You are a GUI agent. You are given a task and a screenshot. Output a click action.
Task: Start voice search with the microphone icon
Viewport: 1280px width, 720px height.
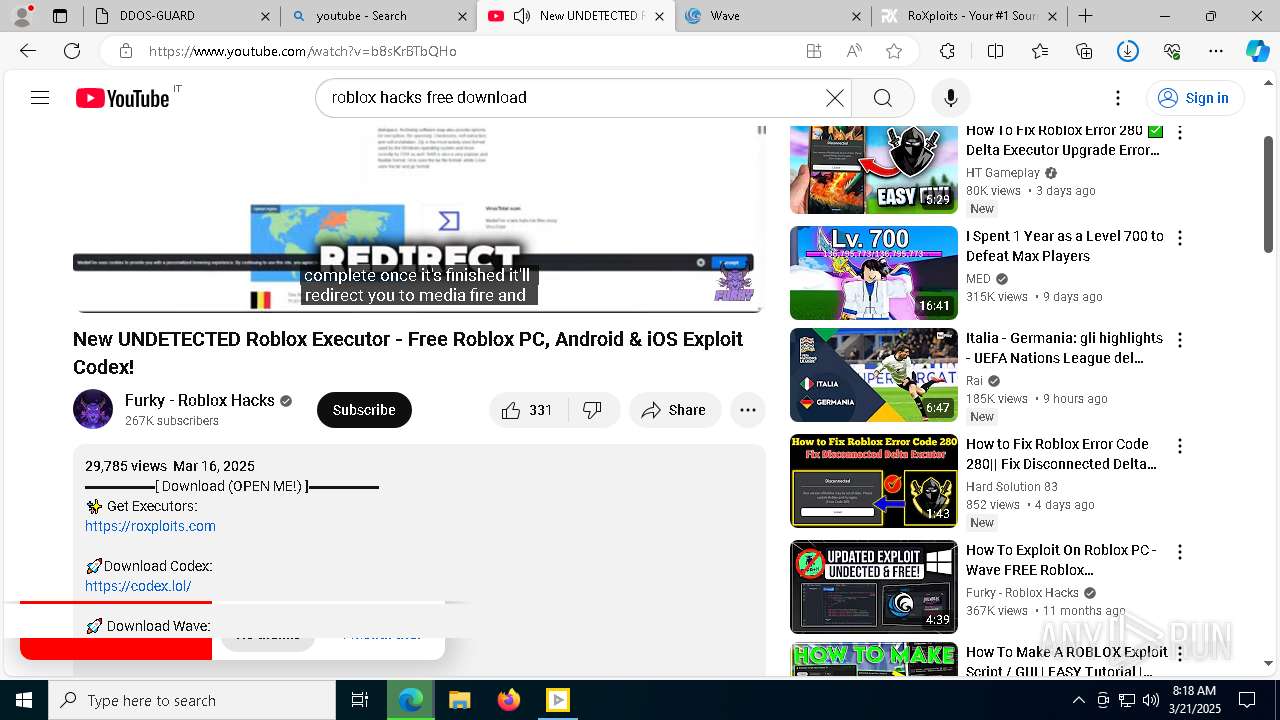pos(950,98)
